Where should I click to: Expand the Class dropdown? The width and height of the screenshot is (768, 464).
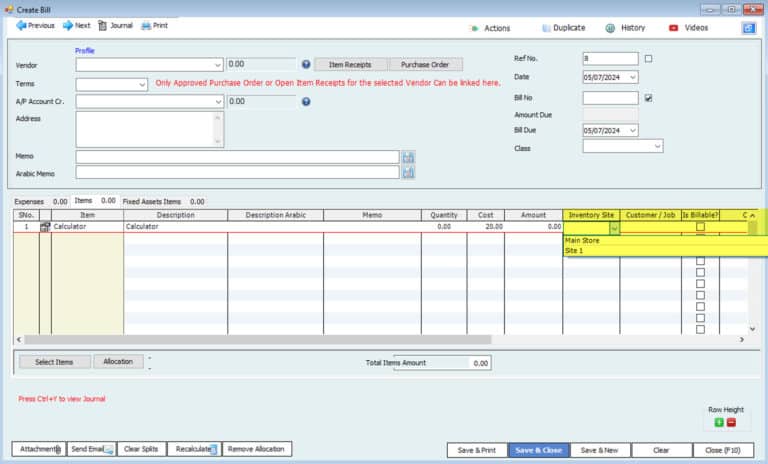click(657, 146)
